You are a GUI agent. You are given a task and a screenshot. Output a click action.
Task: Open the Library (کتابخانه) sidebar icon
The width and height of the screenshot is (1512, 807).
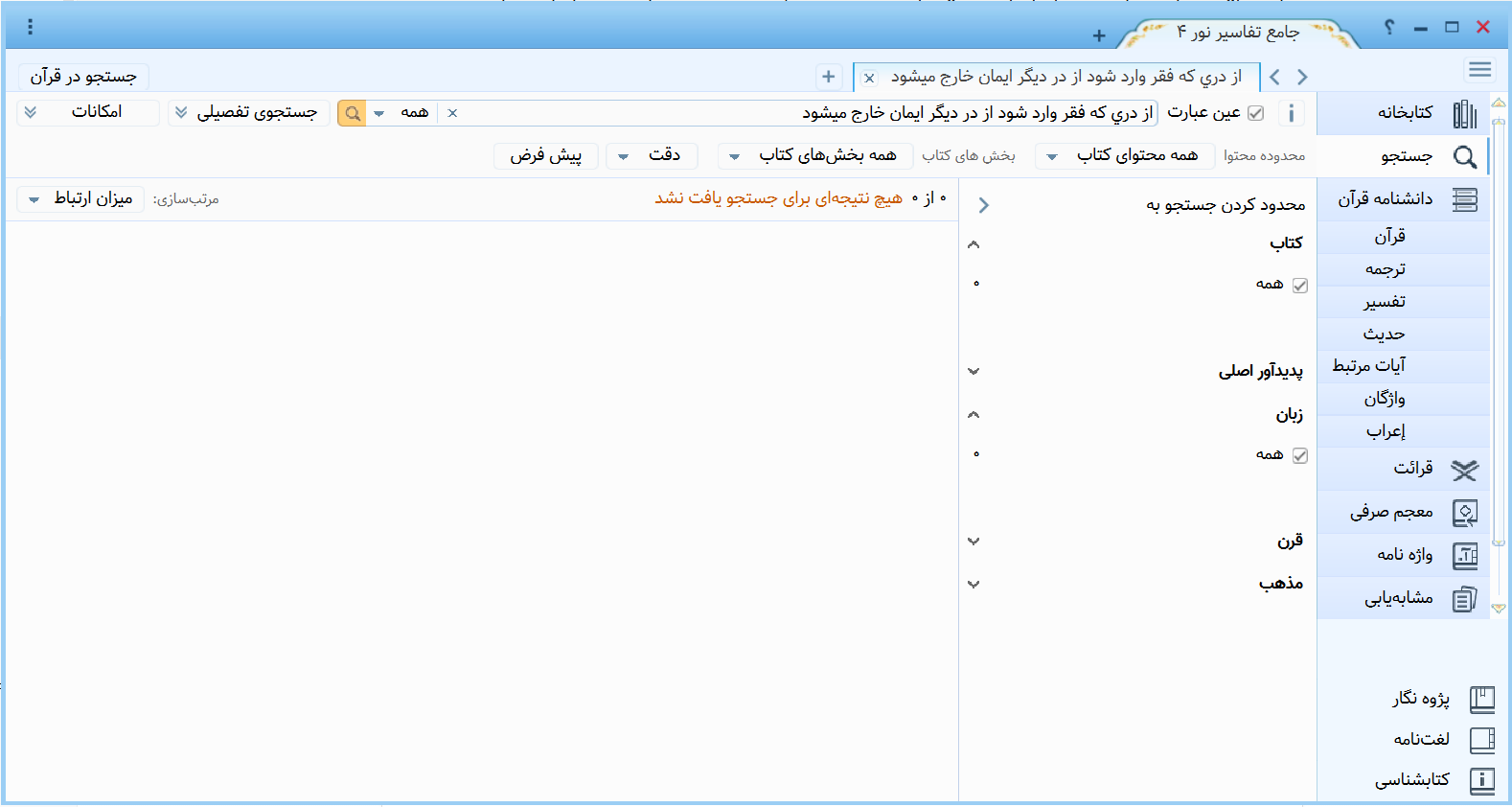pyautogui.click(x=1464, y=114)
